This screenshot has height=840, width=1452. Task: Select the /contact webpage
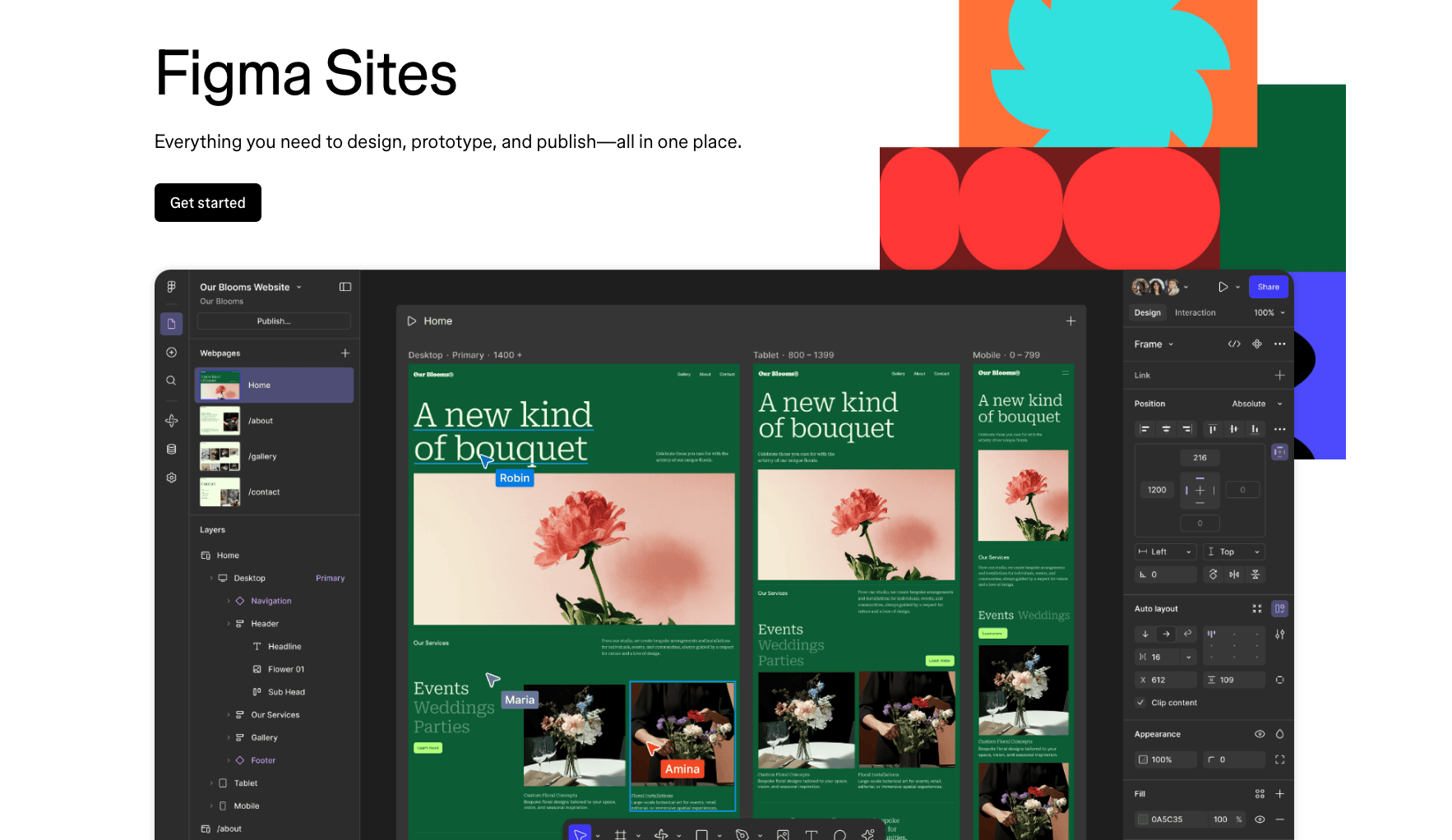click(275, 492)
